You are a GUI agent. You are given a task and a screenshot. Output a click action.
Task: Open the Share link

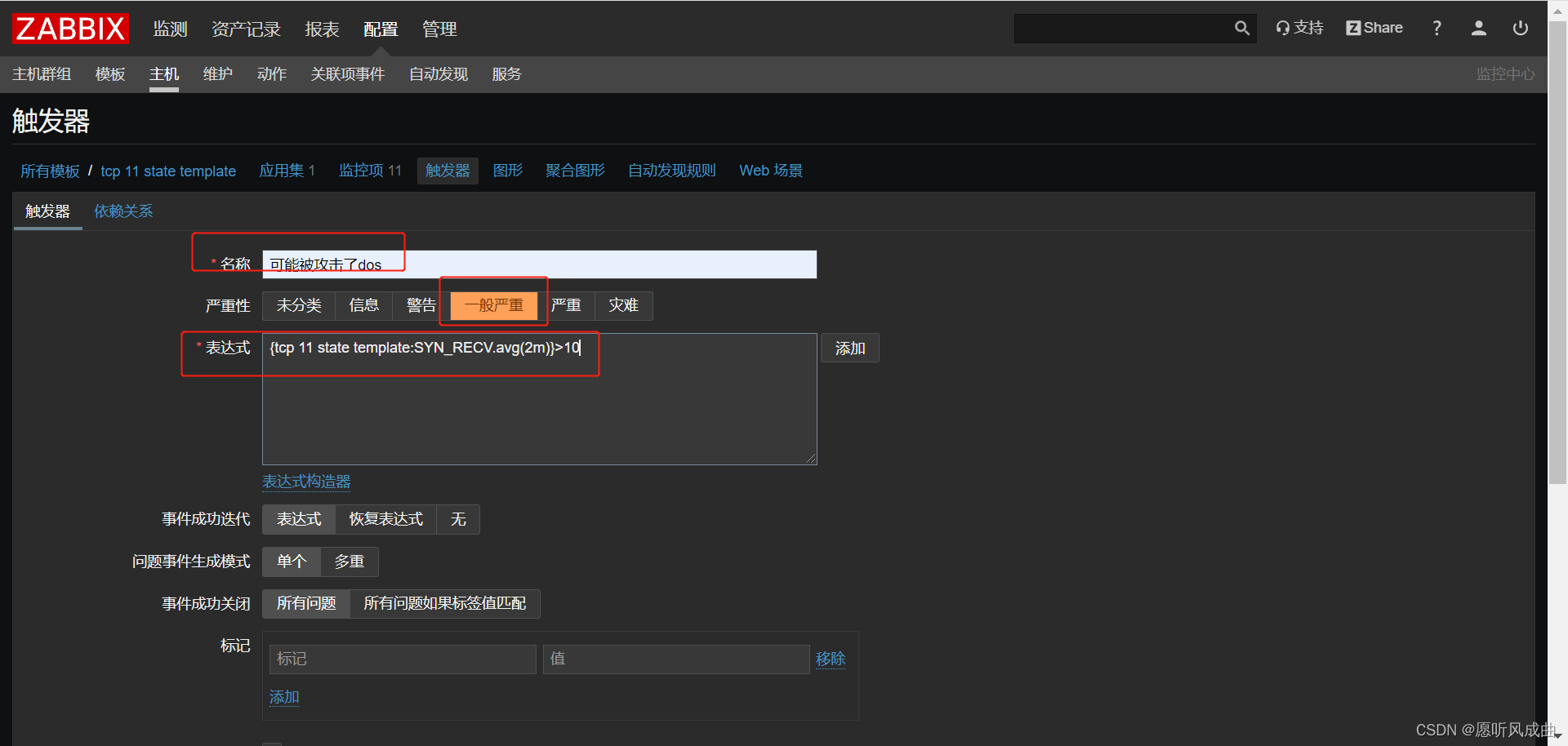point(1374,29)
